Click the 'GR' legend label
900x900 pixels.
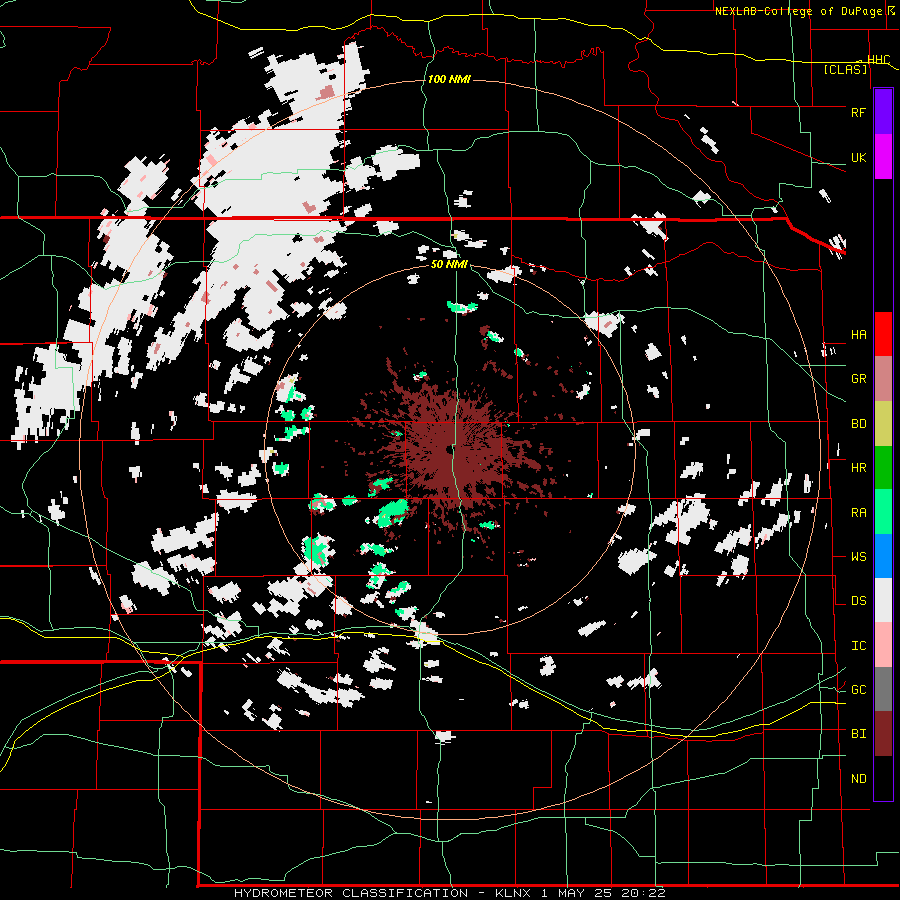(858, 379)
